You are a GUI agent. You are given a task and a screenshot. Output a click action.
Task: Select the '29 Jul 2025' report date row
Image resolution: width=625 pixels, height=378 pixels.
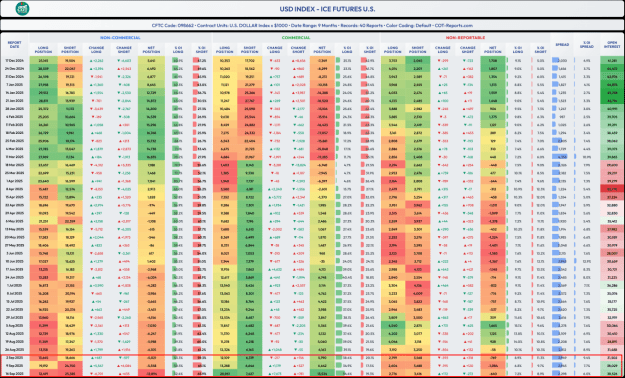pos(313,317)
